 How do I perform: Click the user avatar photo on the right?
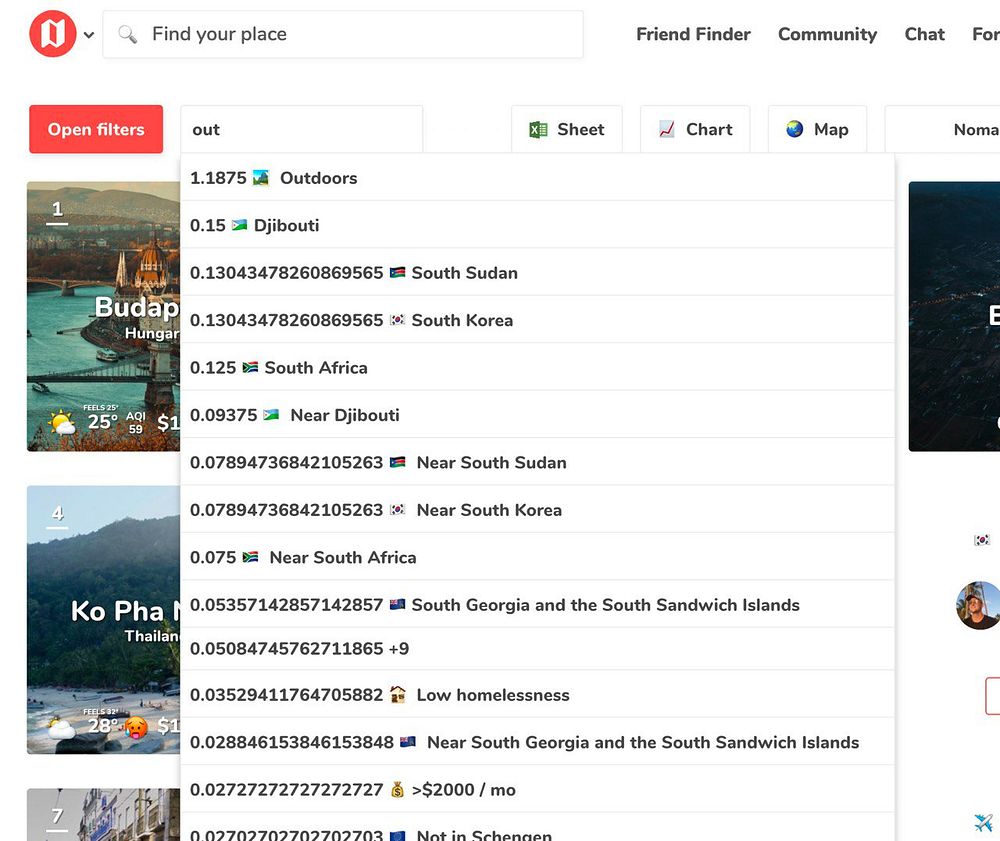978,605
